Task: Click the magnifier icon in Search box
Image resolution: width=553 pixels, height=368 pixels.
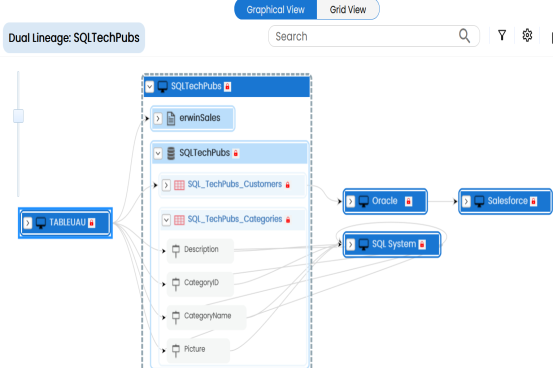Action: coord(464,36)
